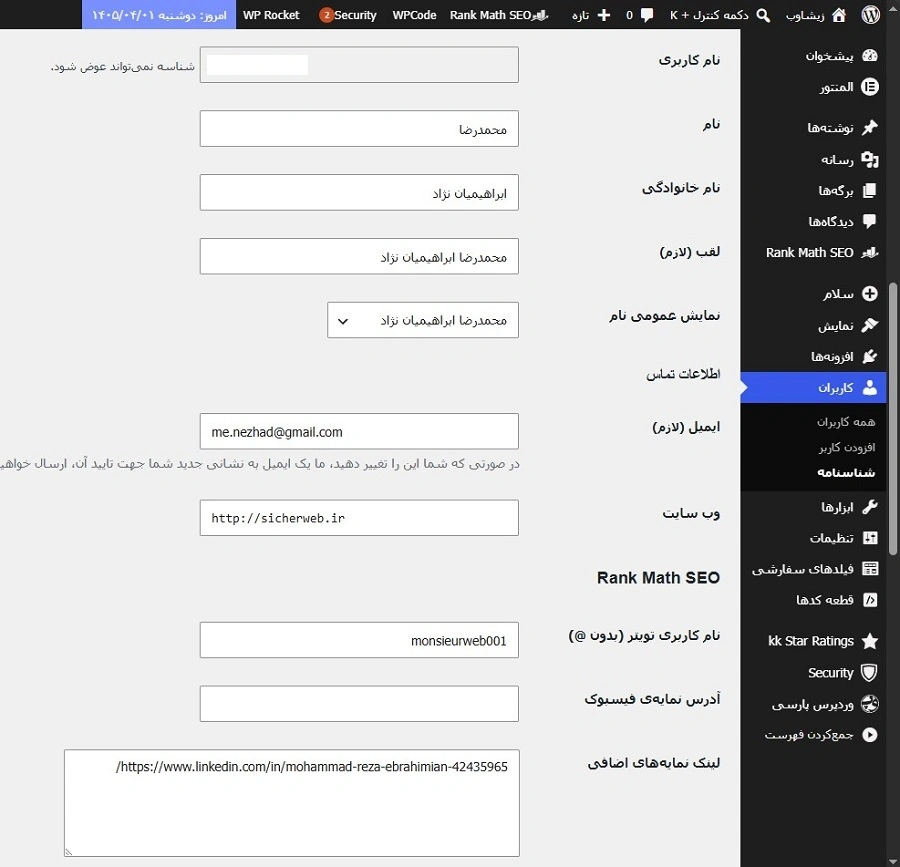
Task: Click the user icon for کاربران
Action: pos(870,388)
